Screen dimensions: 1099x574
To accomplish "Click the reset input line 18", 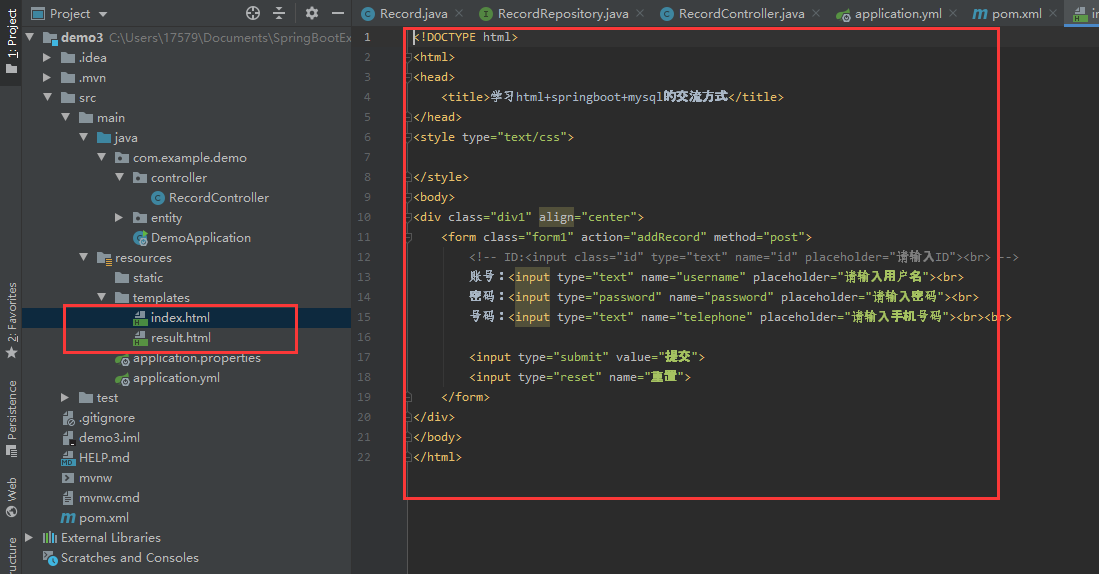I will (580, 377).
